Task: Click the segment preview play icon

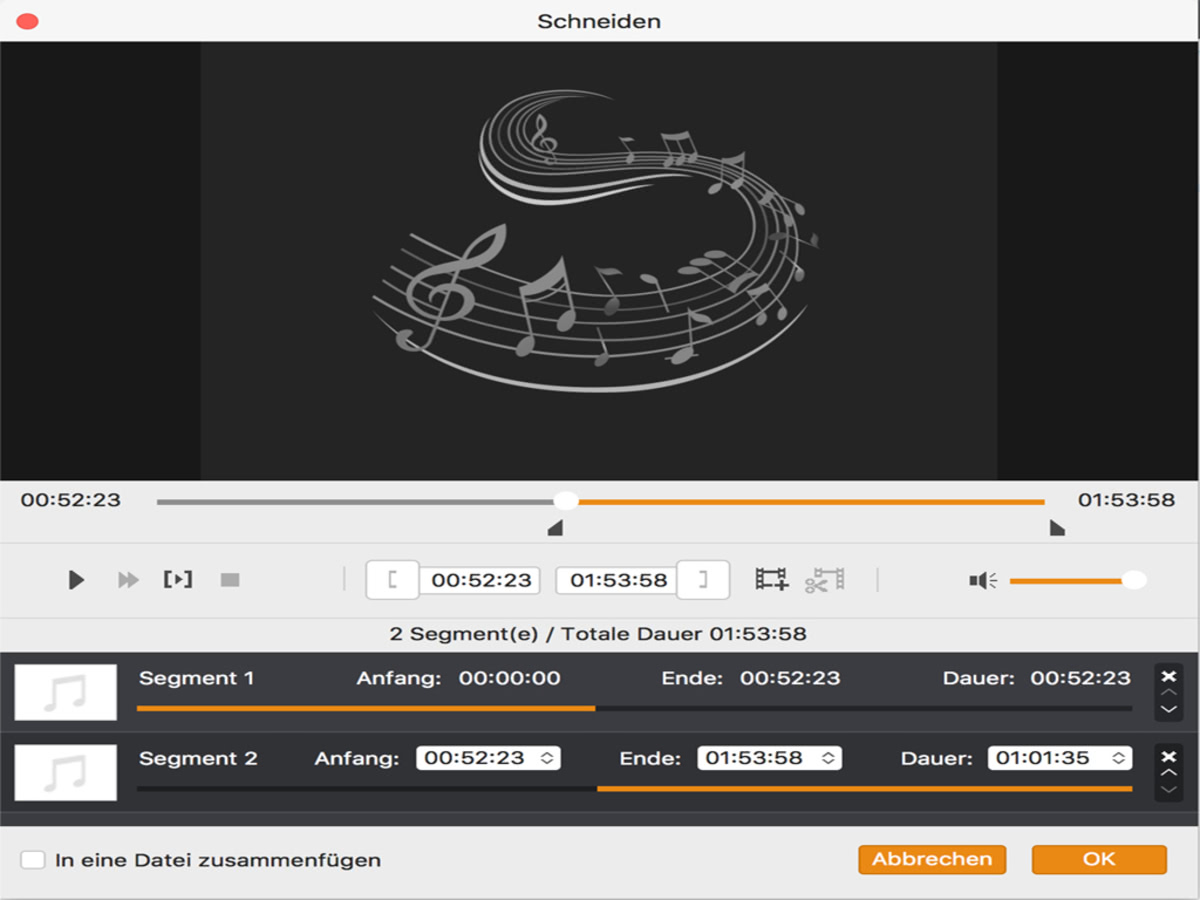Action: point(177,579)
